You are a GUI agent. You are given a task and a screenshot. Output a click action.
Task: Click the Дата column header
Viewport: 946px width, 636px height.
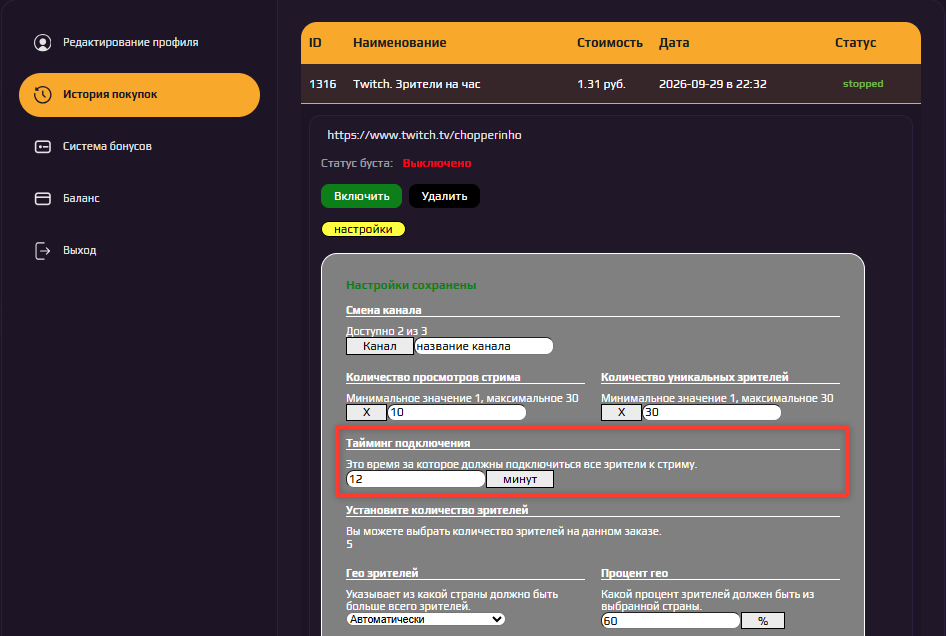pos(674,43)
